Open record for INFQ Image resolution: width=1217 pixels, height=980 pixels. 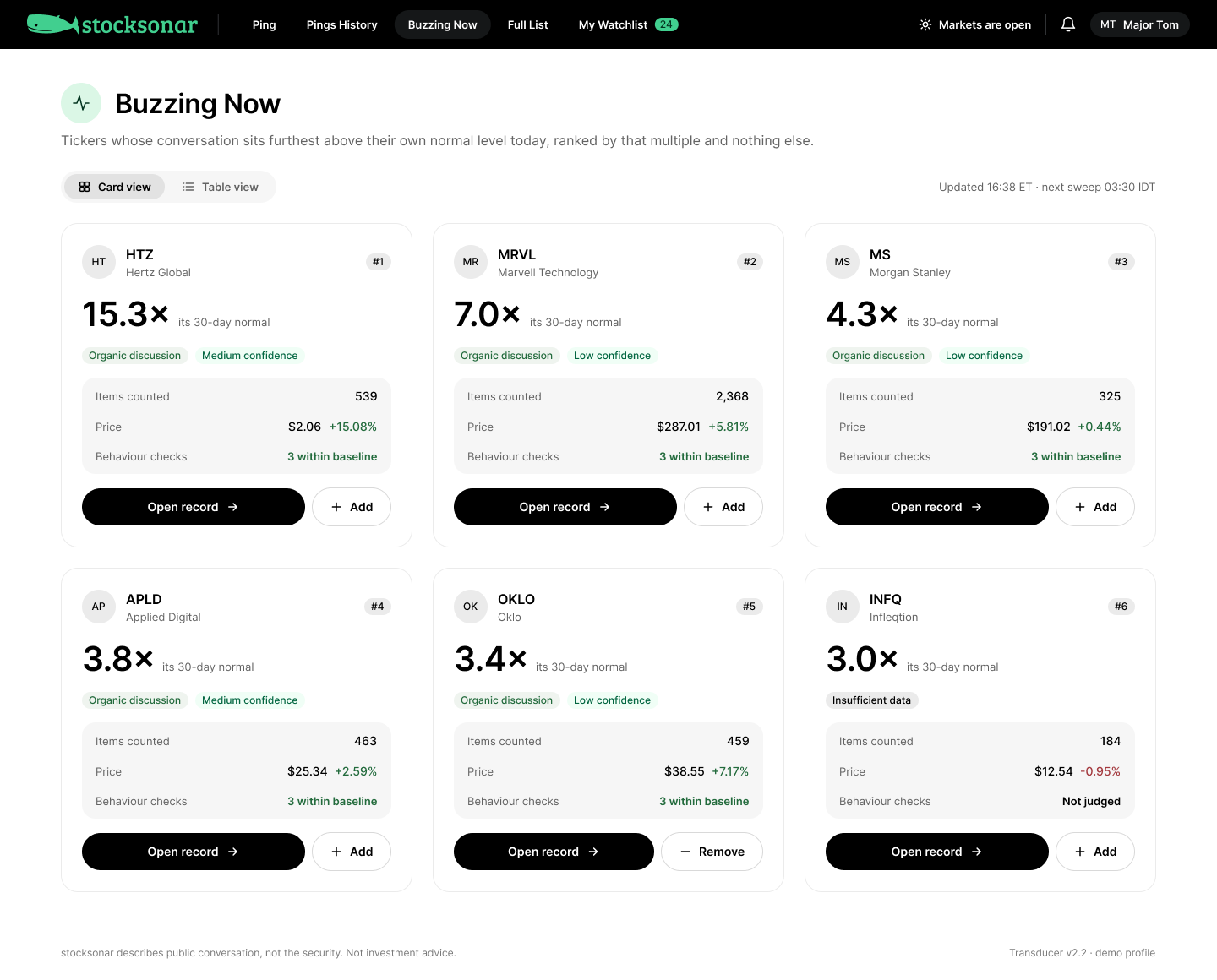[937, 852]
